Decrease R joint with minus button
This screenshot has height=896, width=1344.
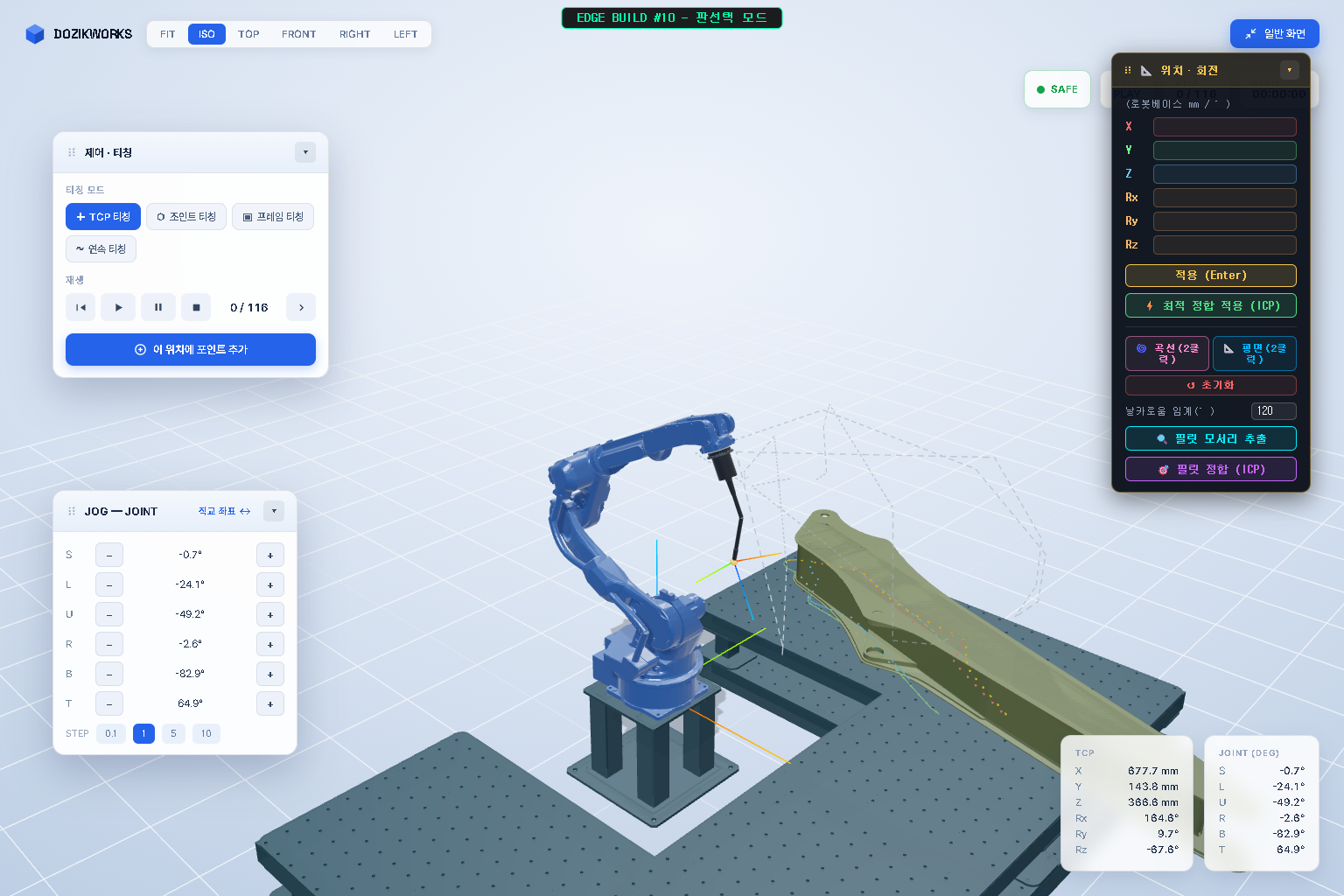click(109, 644)
